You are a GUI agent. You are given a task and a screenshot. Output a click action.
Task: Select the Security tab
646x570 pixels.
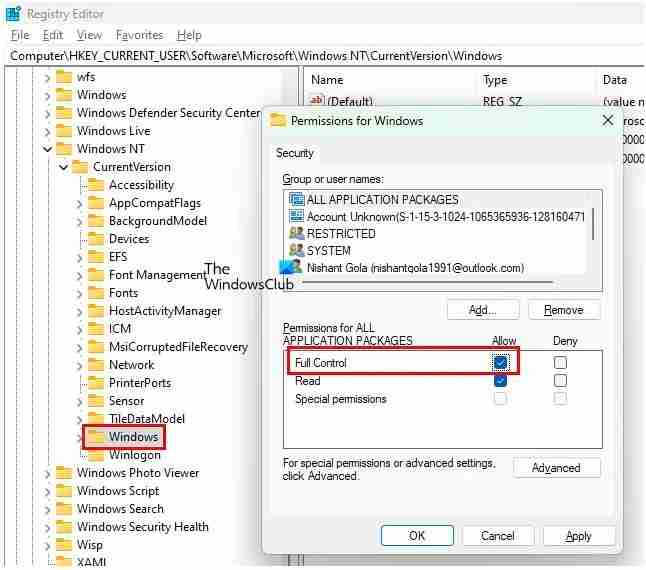click(x=295, y=153)
